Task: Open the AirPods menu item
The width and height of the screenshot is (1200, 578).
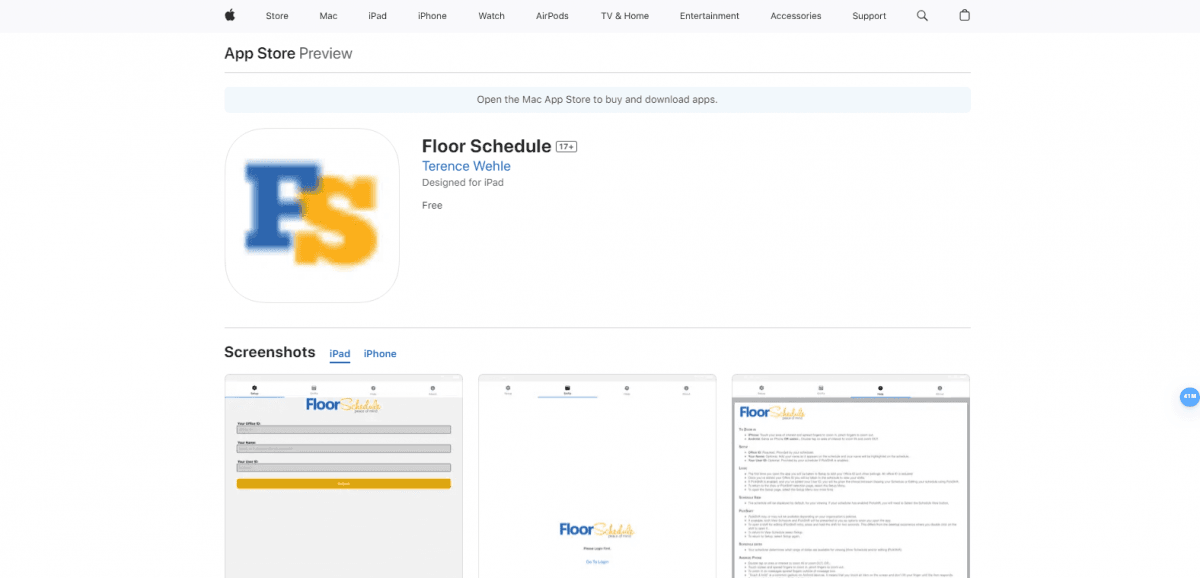Action: tap(552, 16)
